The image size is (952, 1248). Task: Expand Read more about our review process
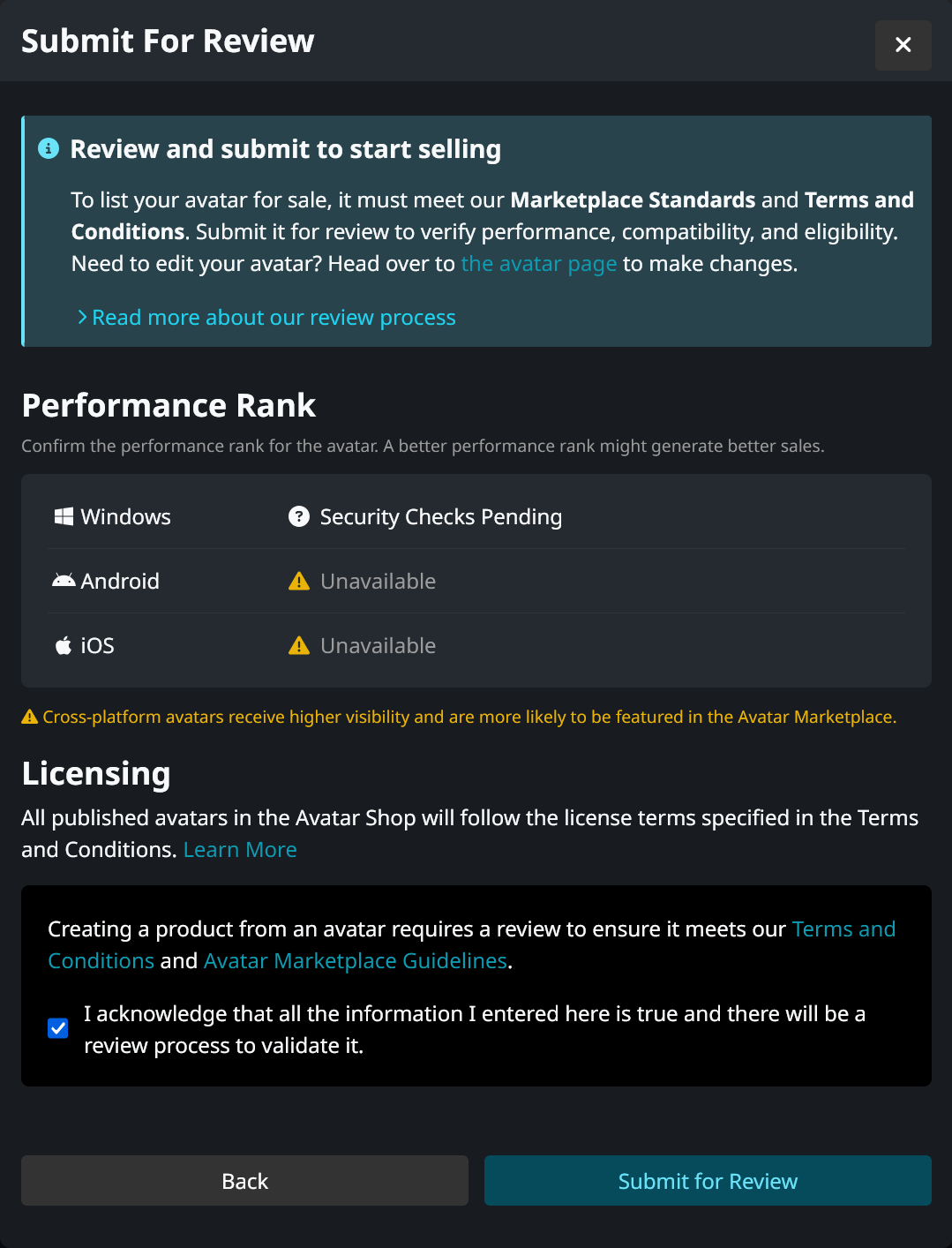(274, 318)
